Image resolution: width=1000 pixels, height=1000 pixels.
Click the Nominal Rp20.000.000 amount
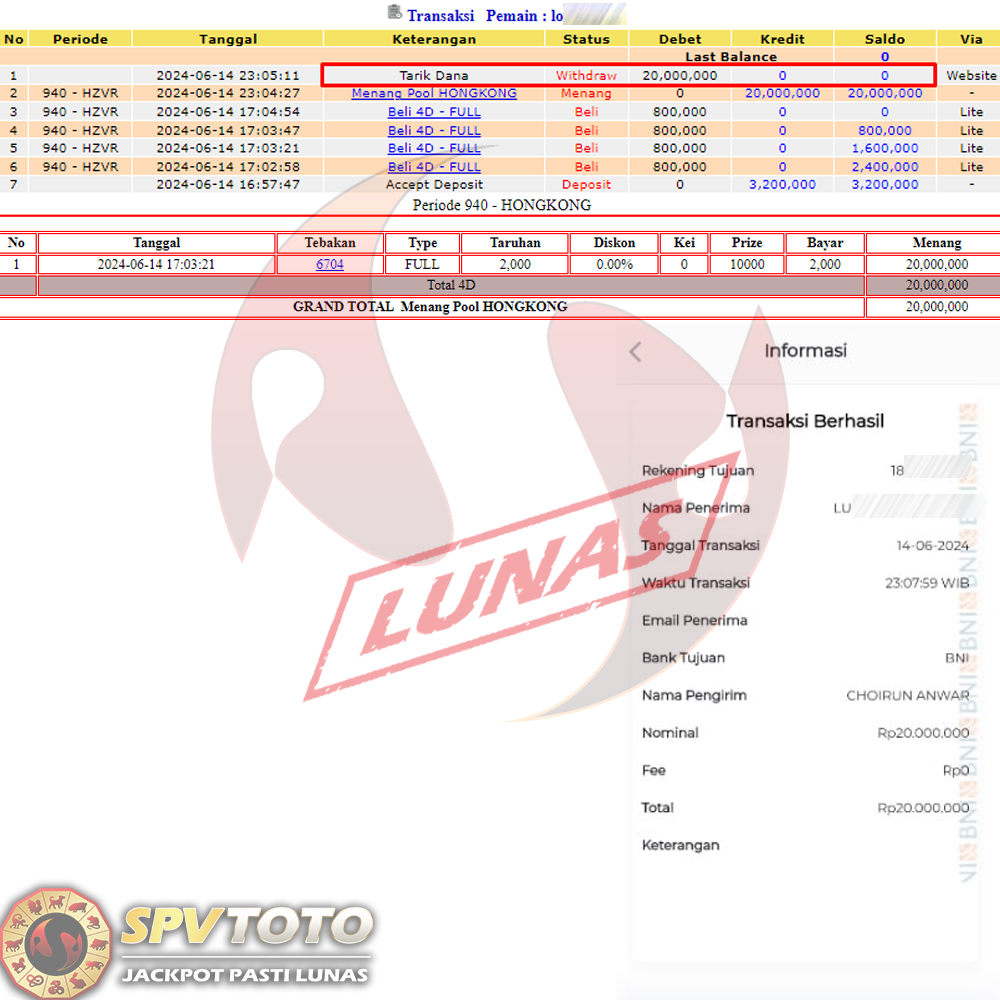(x=923, y=733)
